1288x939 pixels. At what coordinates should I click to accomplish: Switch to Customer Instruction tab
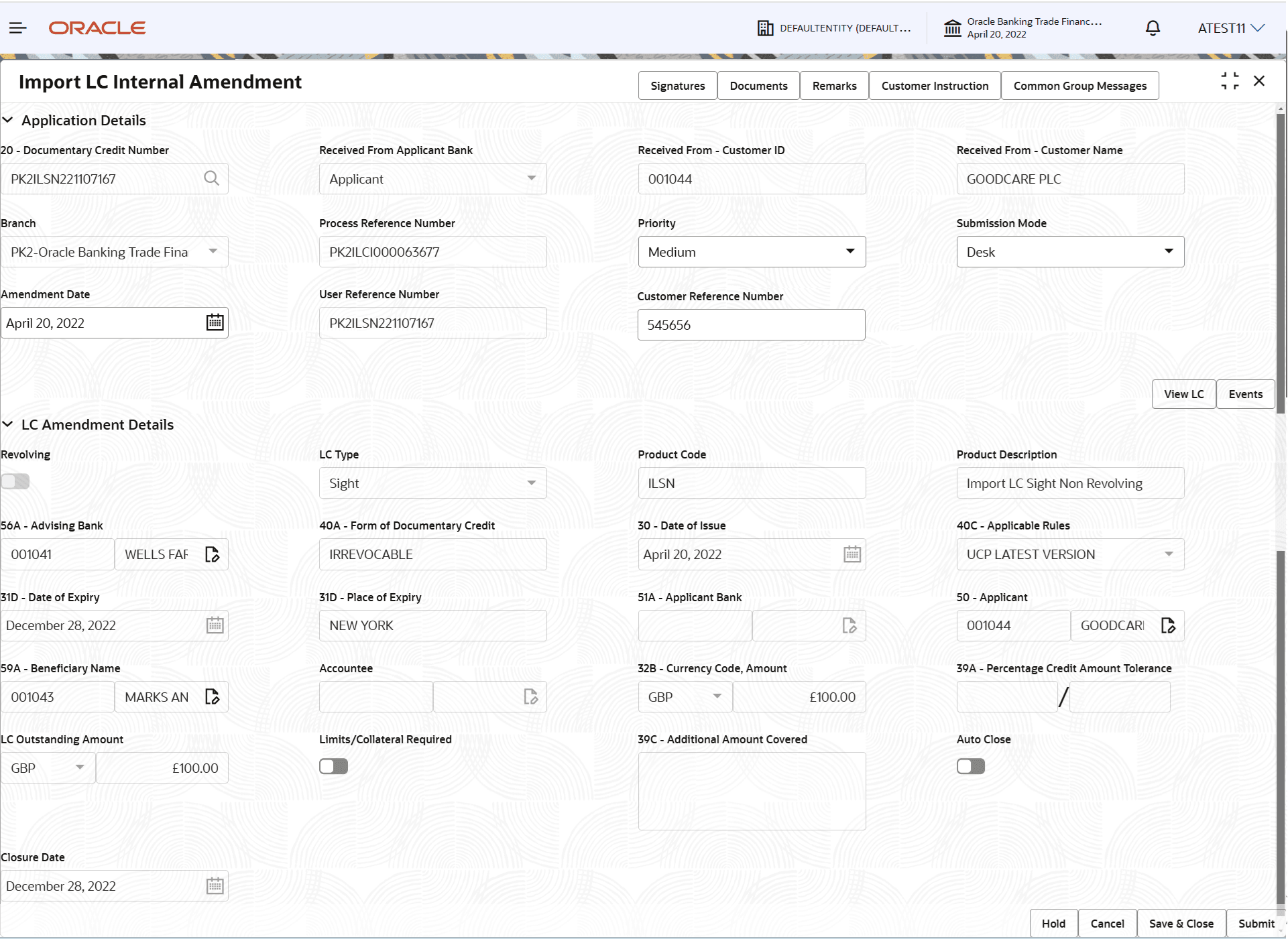pos(934,86)
